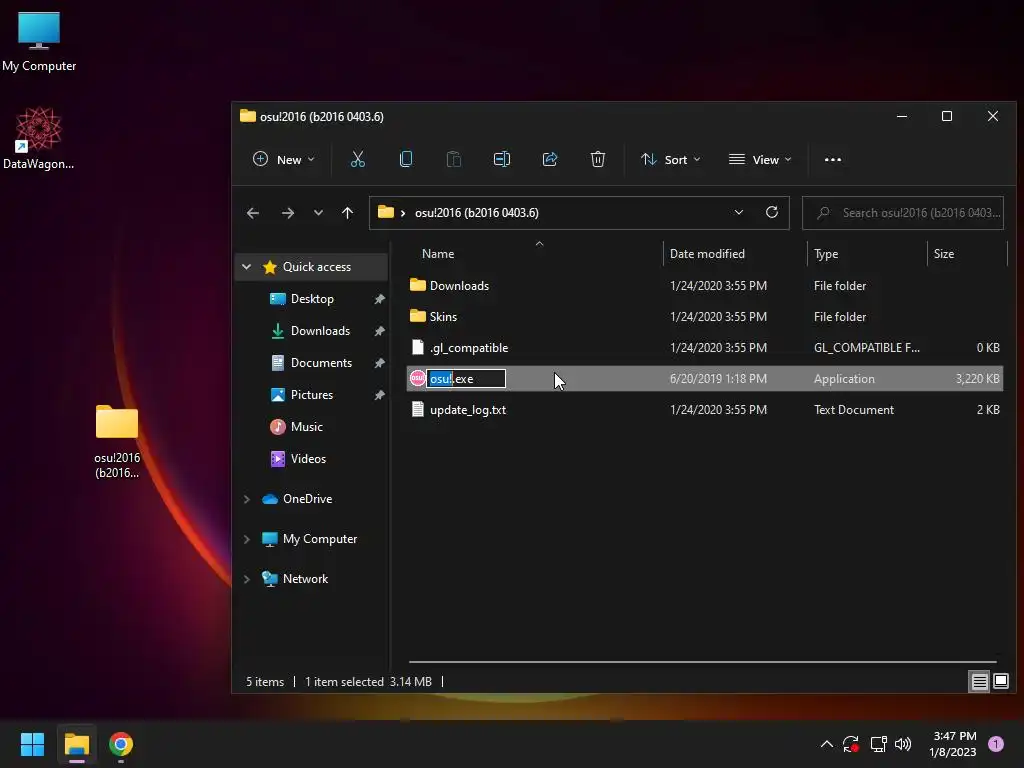The image size is (1024, 768).
Task: Select the update_log.txt file
Action: [x=705, y=409]
